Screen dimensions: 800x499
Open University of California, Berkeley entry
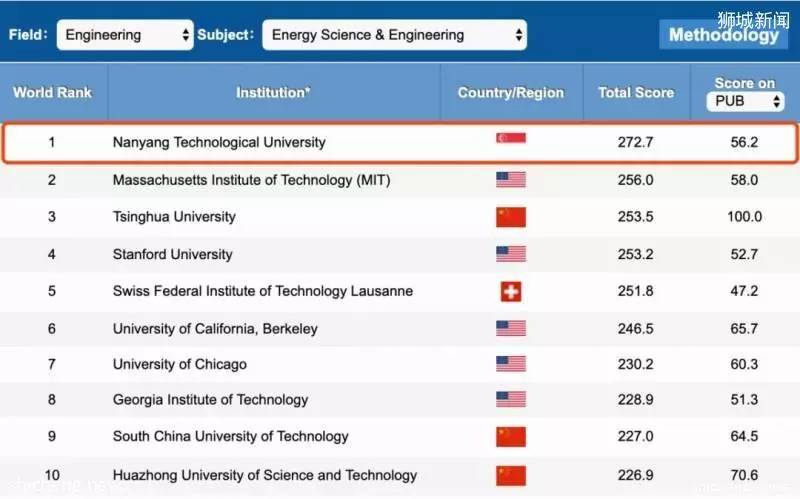[x=215, y=329]
